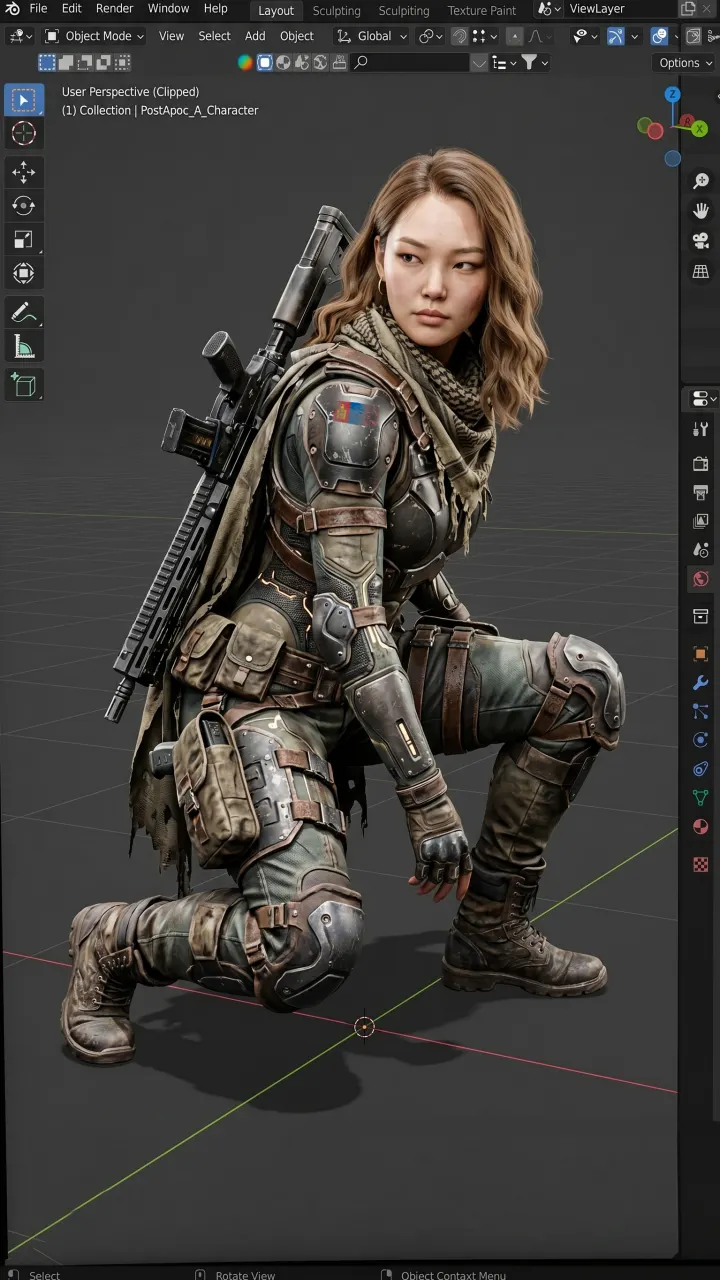The width and height of the screenshot is (720, 1280).
Task: Click the Zoom view magnifier icon
Action: (701, 181)
